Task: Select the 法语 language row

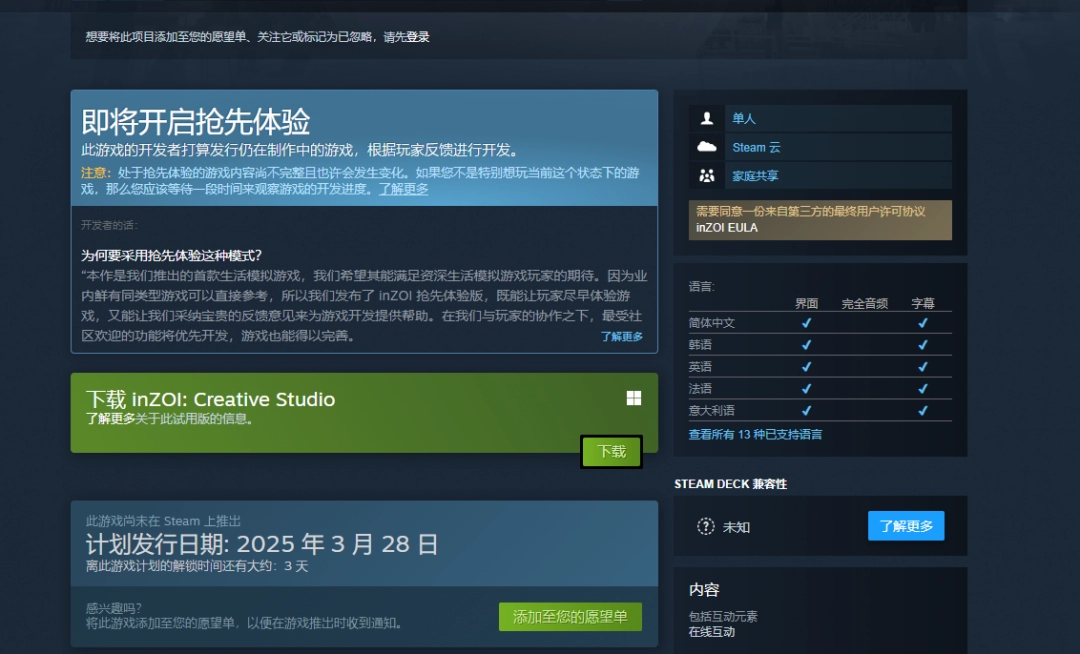Action: click(820, 389)
